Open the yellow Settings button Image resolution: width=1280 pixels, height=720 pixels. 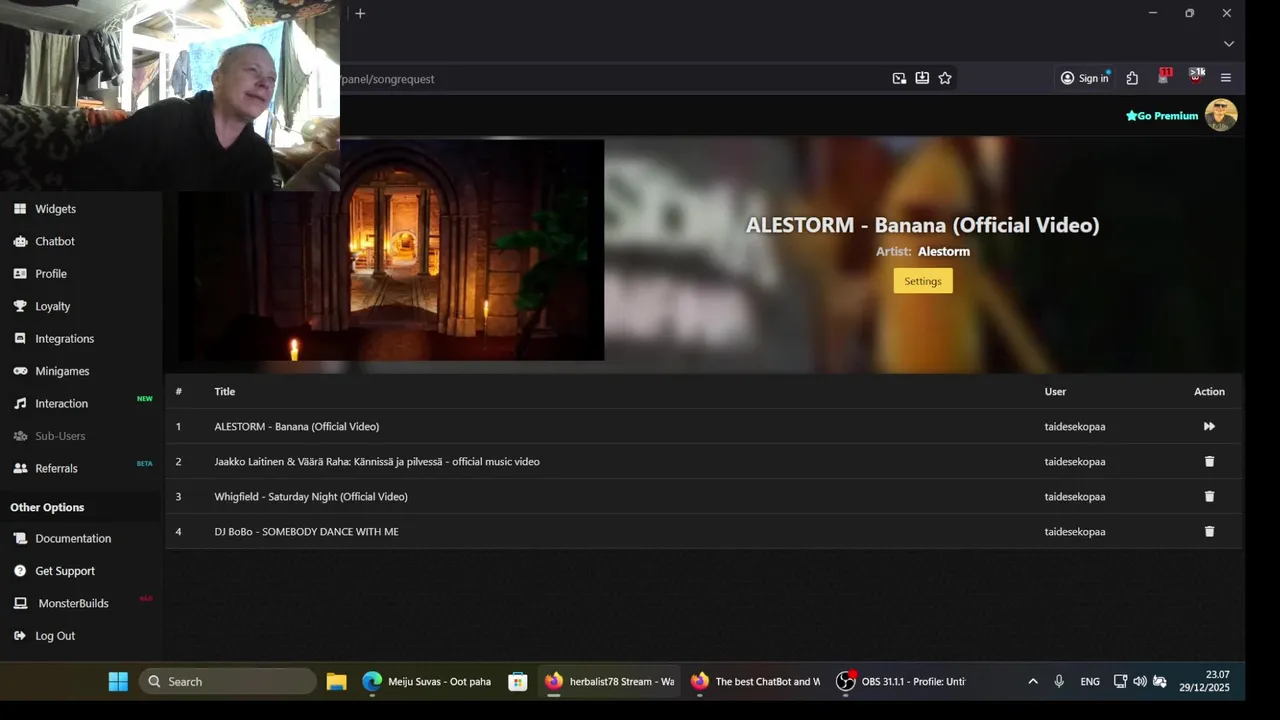click(923, 281)
